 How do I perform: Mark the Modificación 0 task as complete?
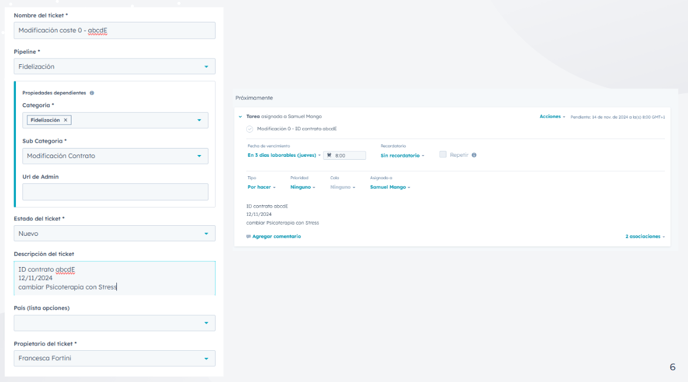point(250,129)
